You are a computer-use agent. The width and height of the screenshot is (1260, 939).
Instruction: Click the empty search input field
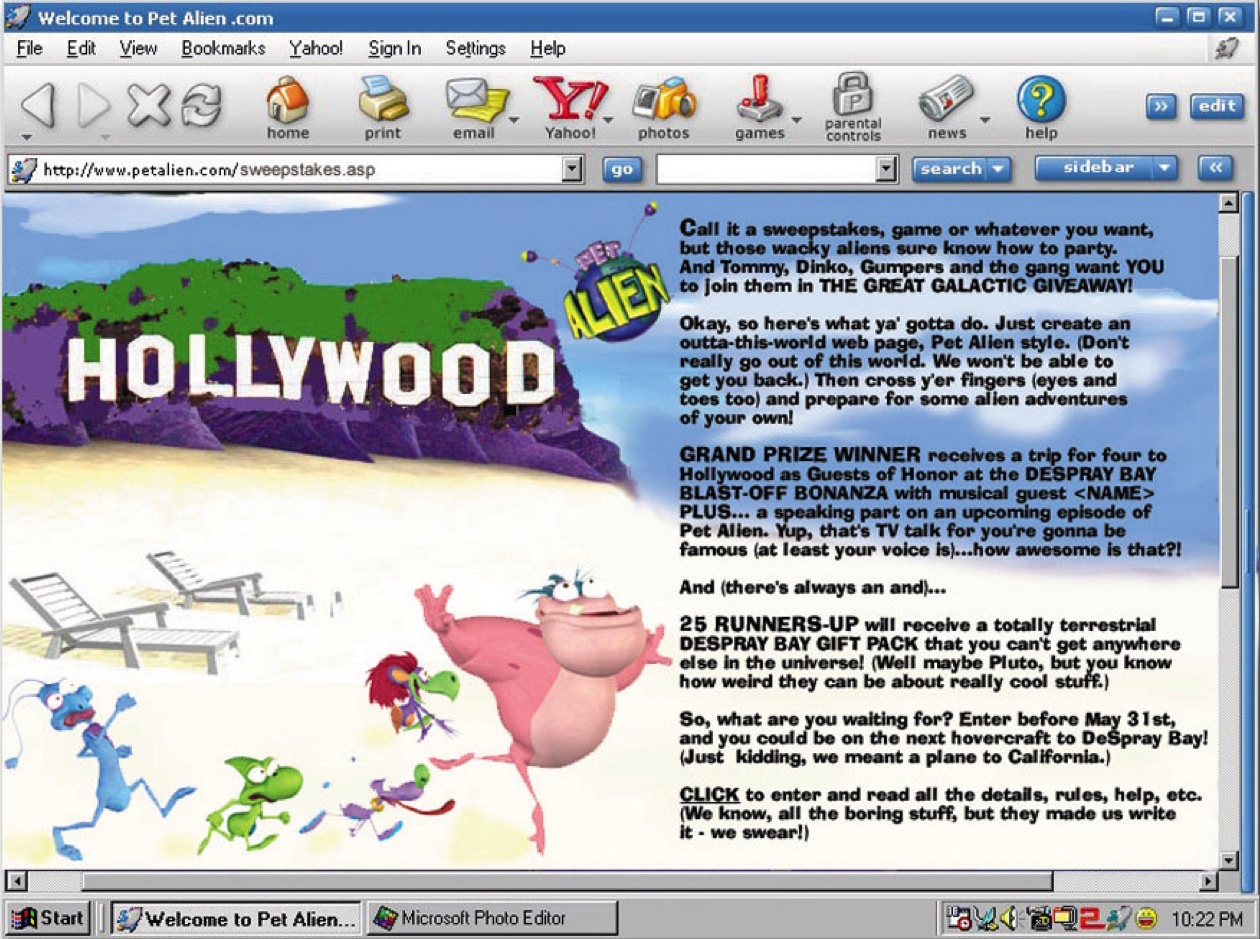click(x=766, y=170)
